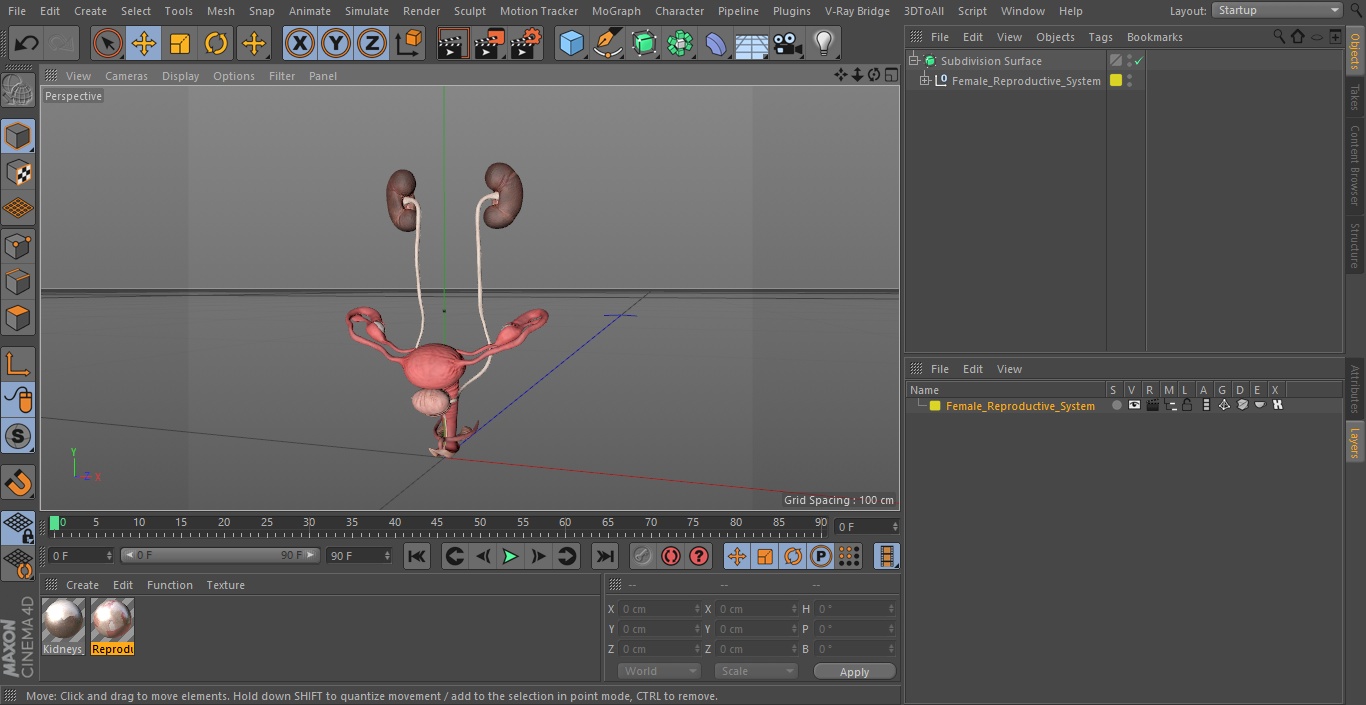Select the Reprodu material thumbnail
1366x705 pixels.
pyautogui.click(x=112, y=626)
